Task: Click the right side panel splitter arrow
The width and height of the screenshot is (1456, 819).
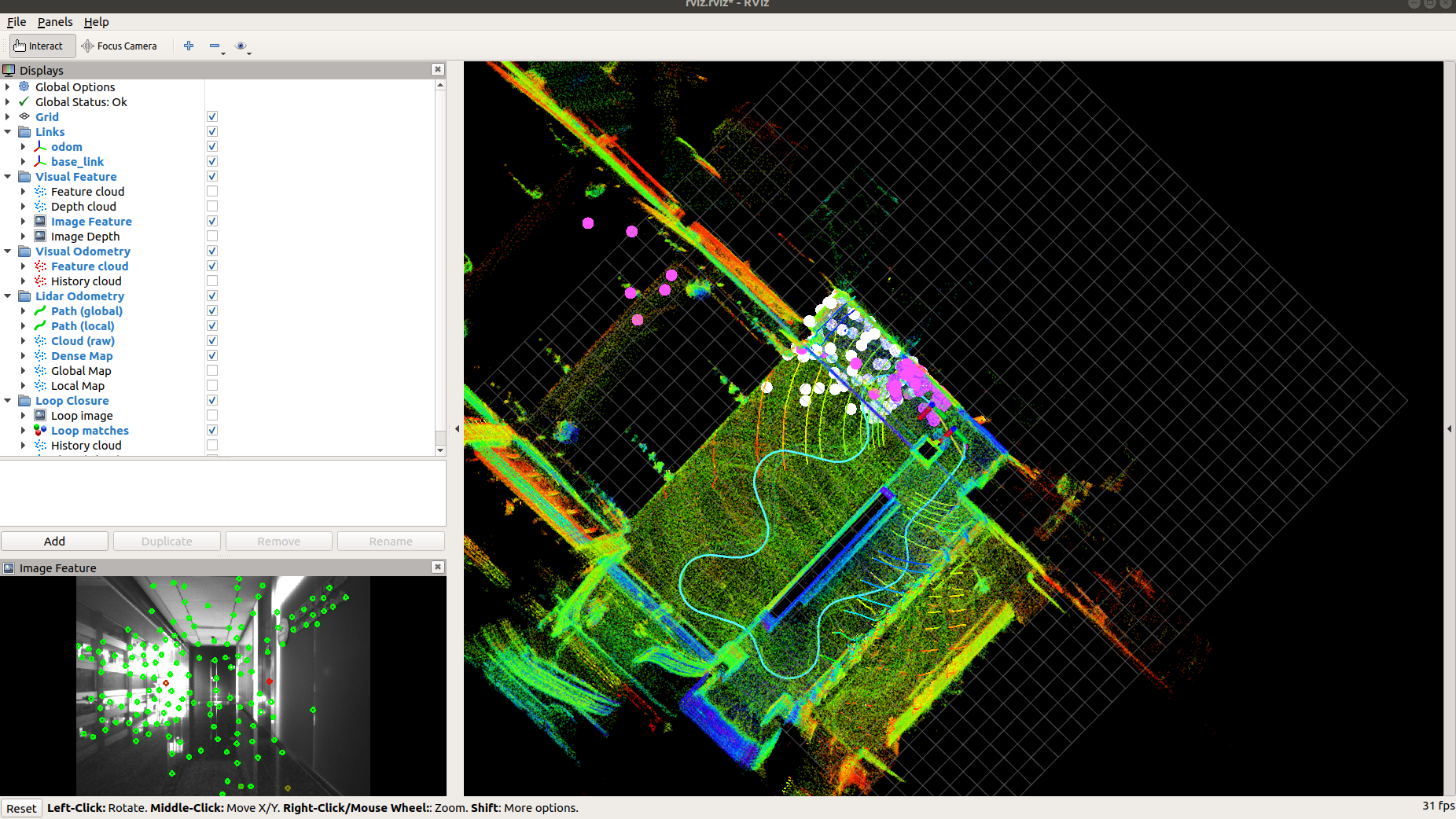Action: 1449,428
